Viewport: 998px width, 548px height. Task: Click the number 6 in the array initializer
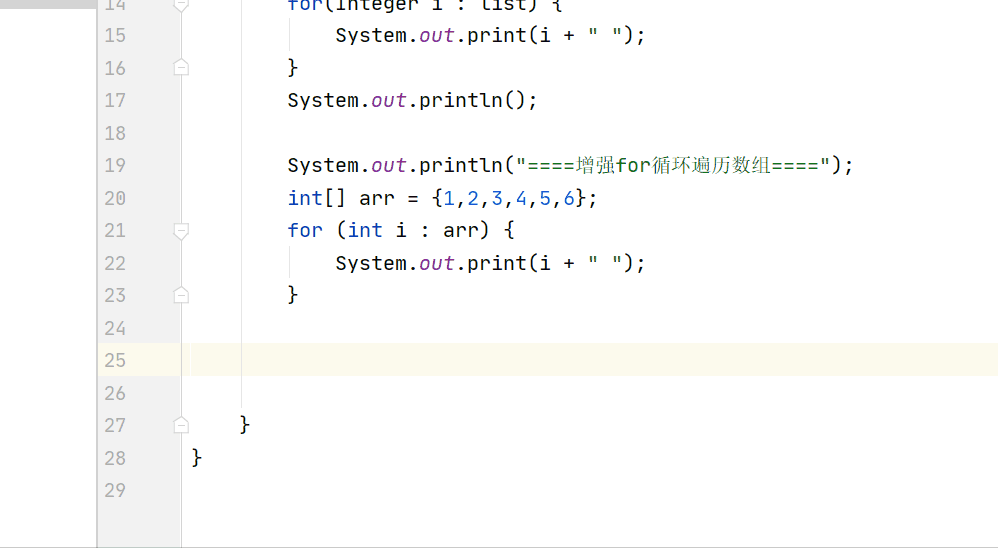(569, 198)
